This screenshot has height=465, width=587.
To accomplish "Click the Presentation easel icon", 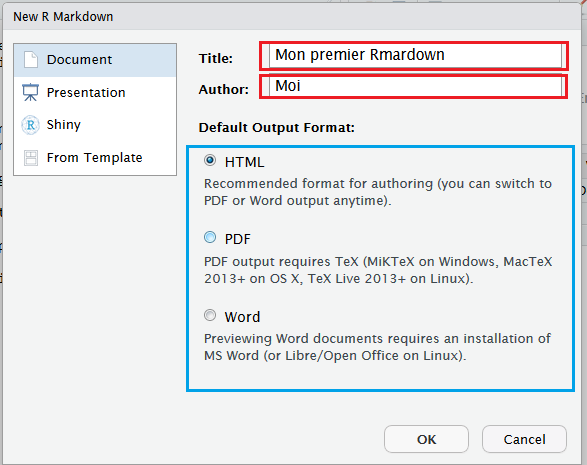I will [x=30, y=92].
